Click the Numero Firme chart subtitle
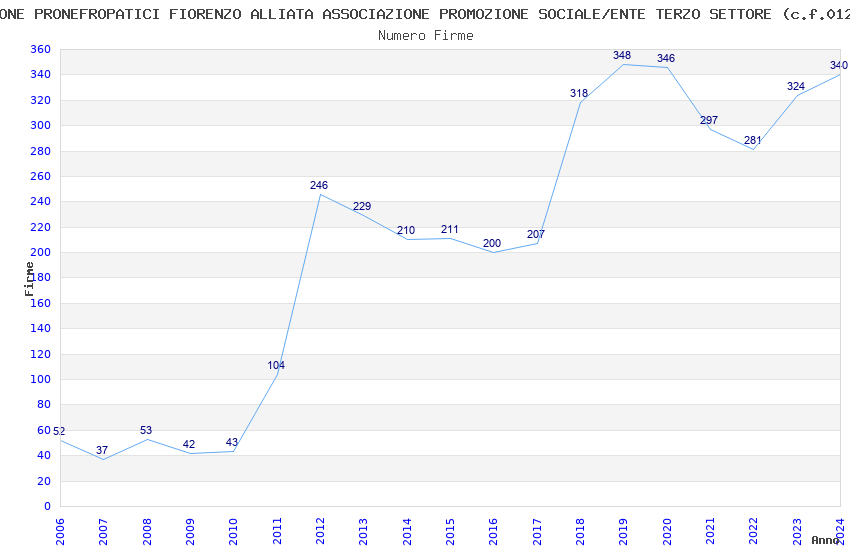Screen dimensions: 850x550 [x=426, y=36]
